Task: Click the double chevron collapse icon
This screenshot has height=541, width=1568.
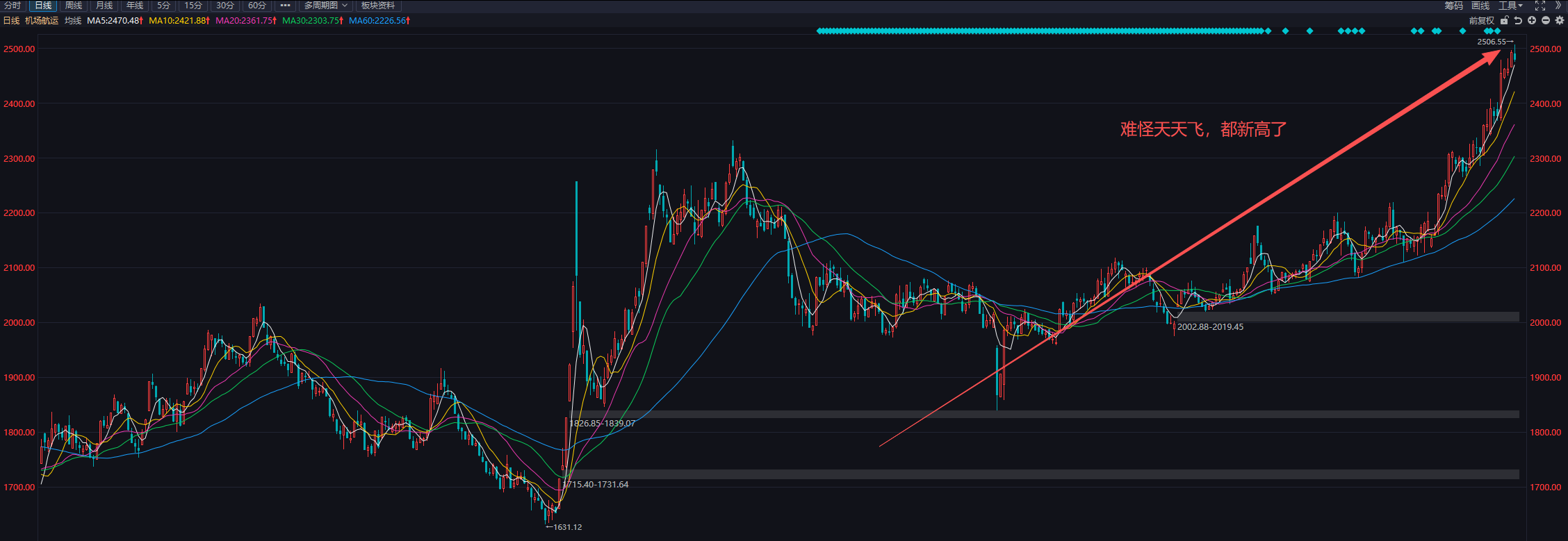Action: tap(1558, 6)
